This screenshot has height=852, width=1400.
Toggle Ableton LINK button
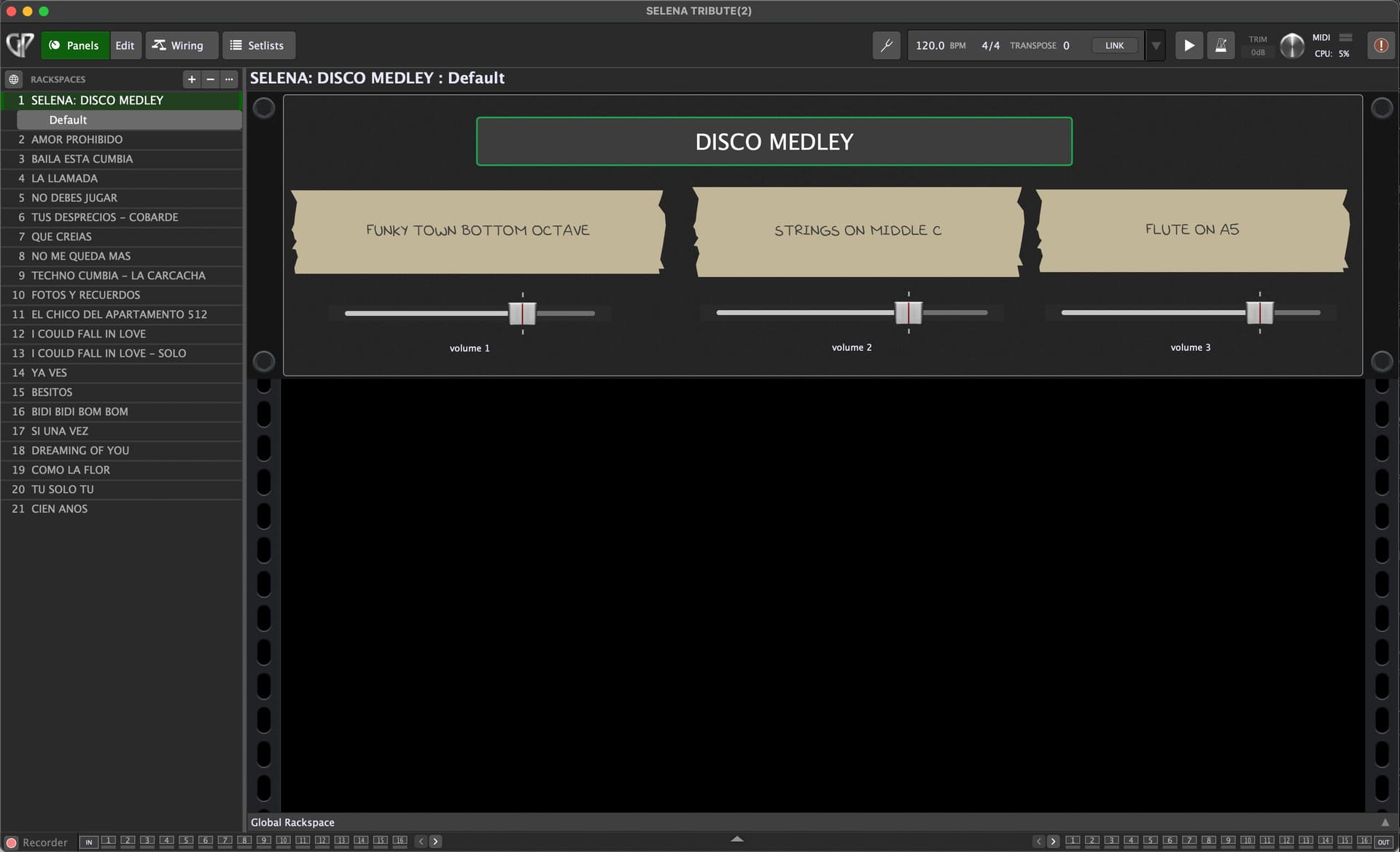[x=1114, y=45]
